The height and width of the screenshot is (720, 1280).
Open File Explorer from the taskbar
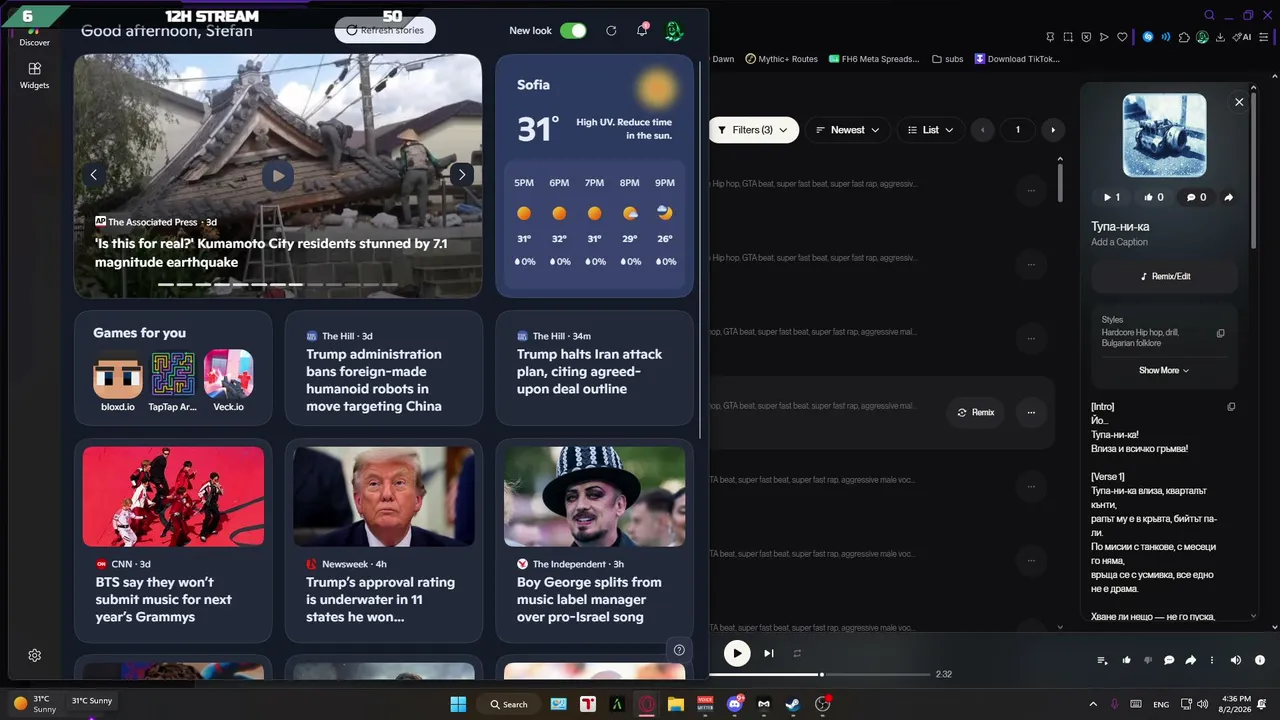tap(676, 704)
